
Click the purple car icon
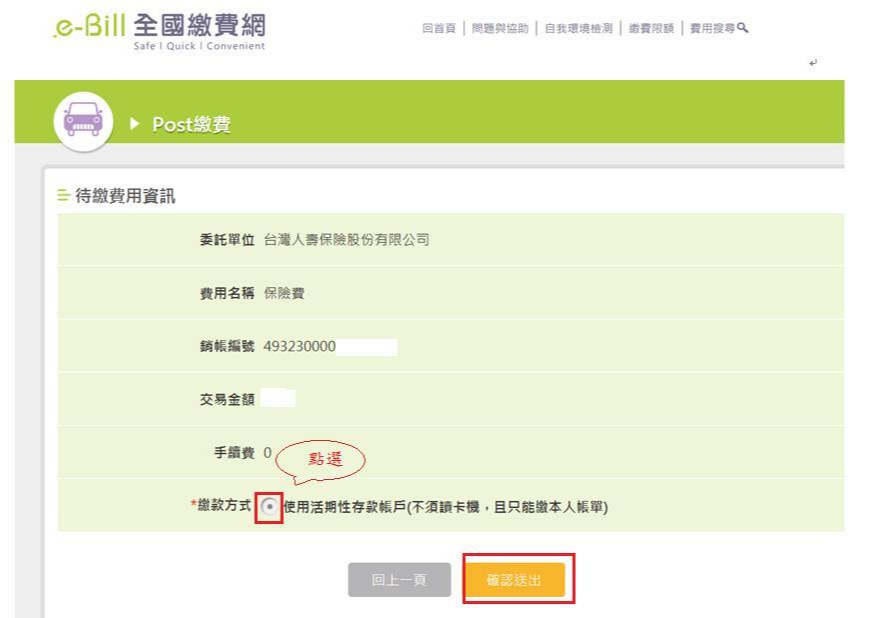(83, 120)
